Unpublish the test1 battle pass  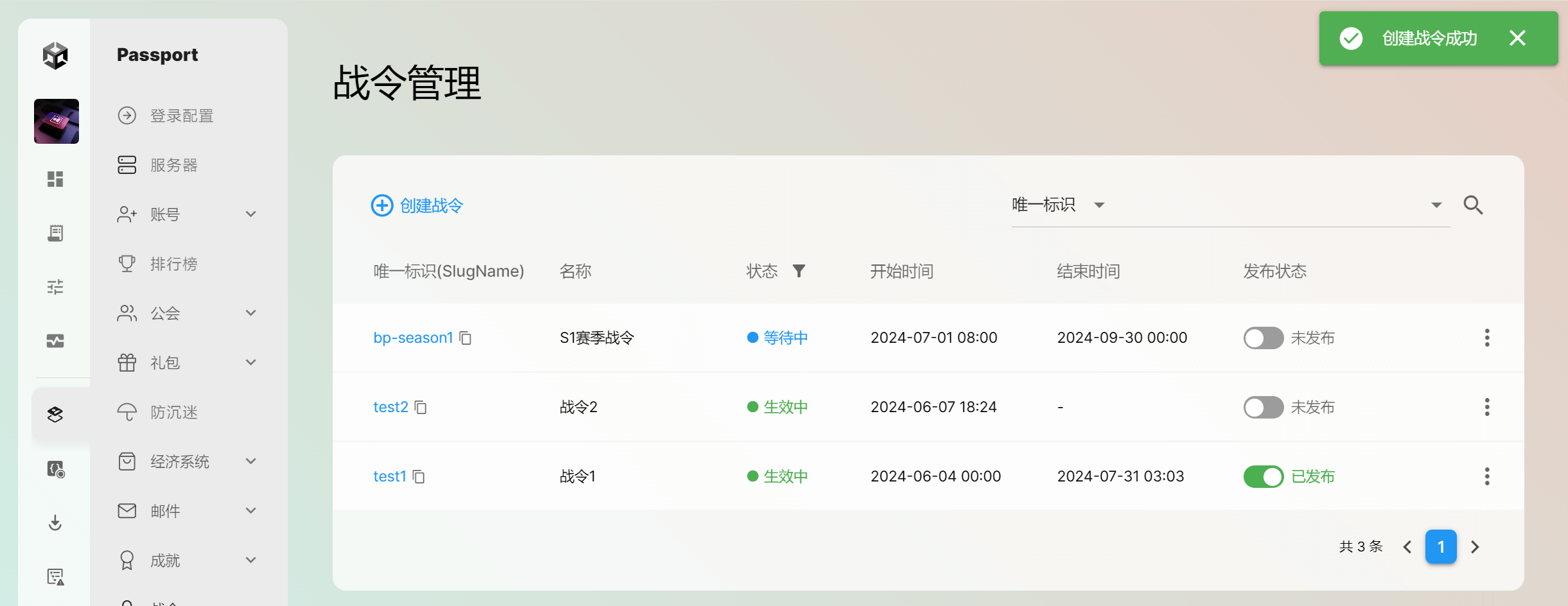coord(1263,476)
